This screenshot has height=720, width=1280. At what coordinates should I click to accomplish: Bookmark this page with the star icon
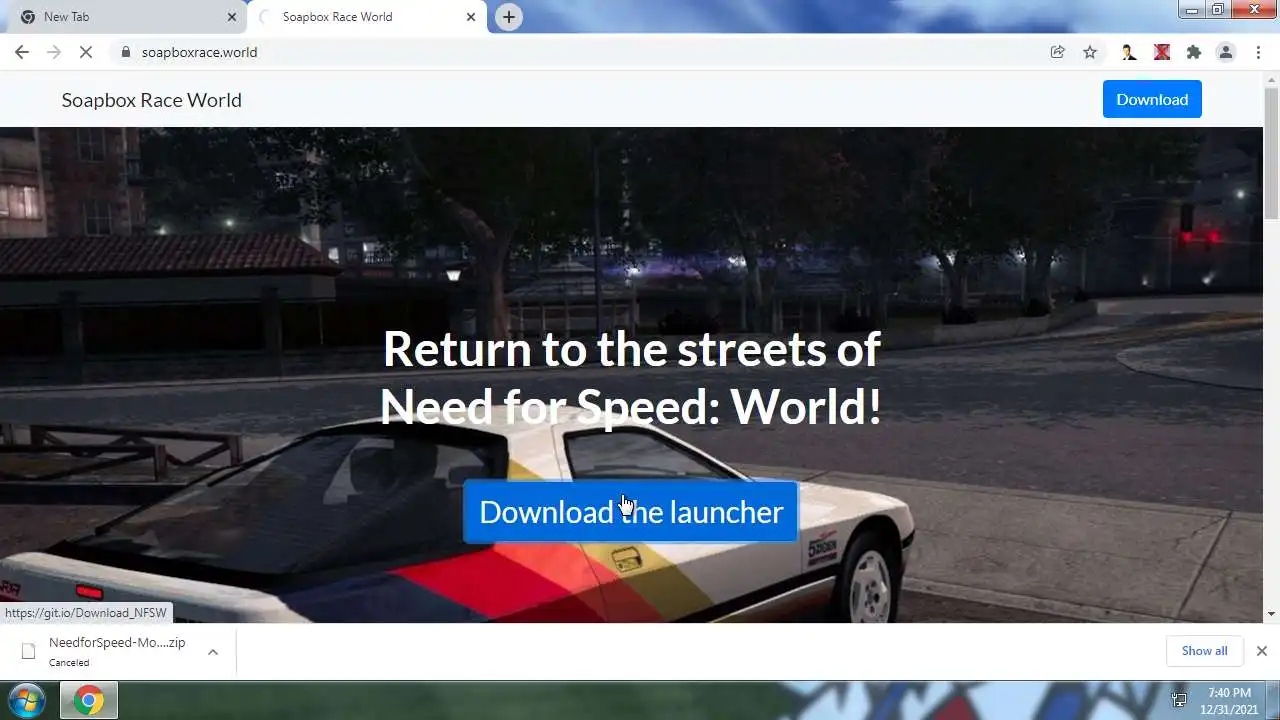click(1090, 52)
